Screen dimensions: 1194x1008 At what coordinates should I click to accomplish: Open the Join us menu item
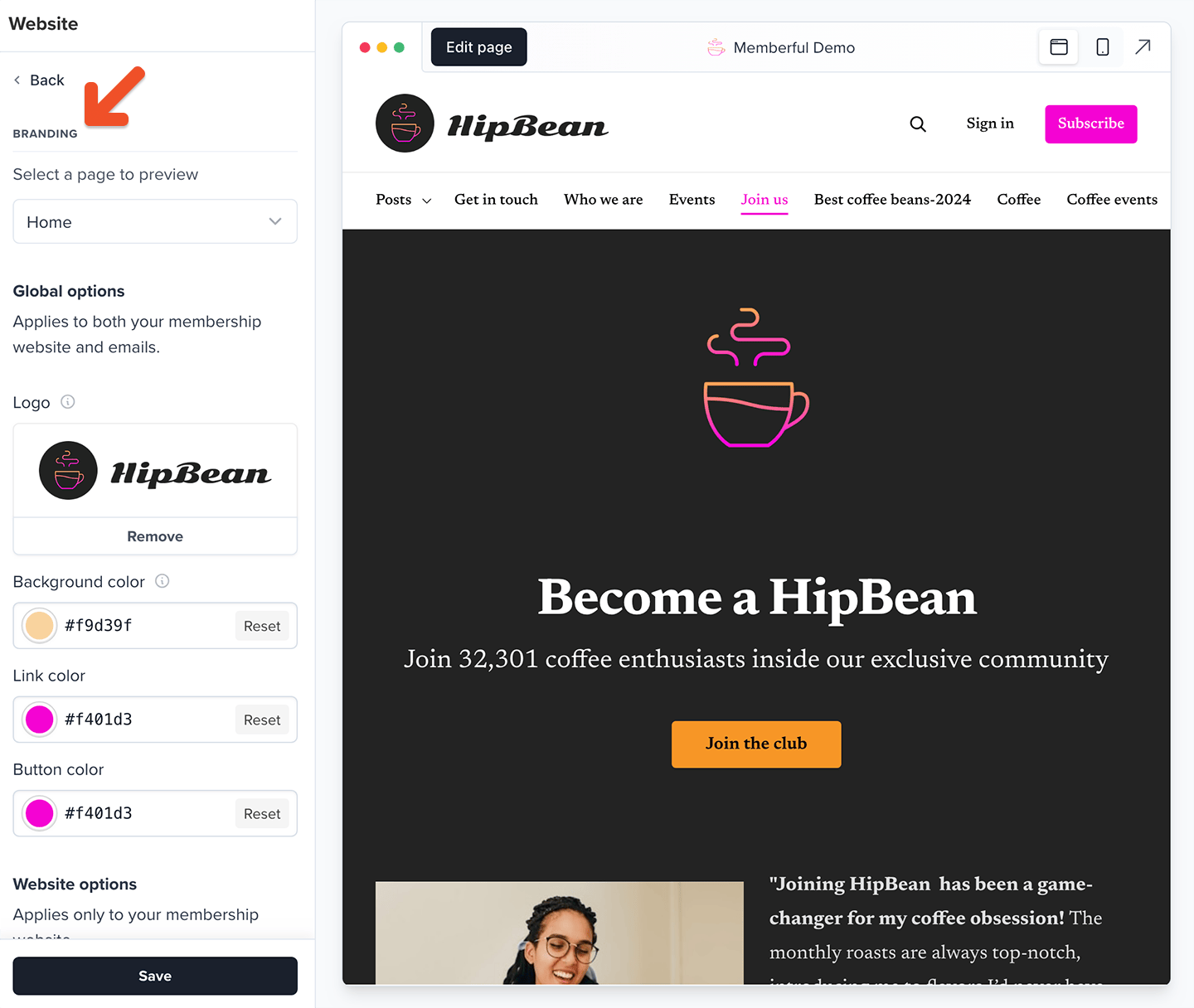click(x=764, y=200)
